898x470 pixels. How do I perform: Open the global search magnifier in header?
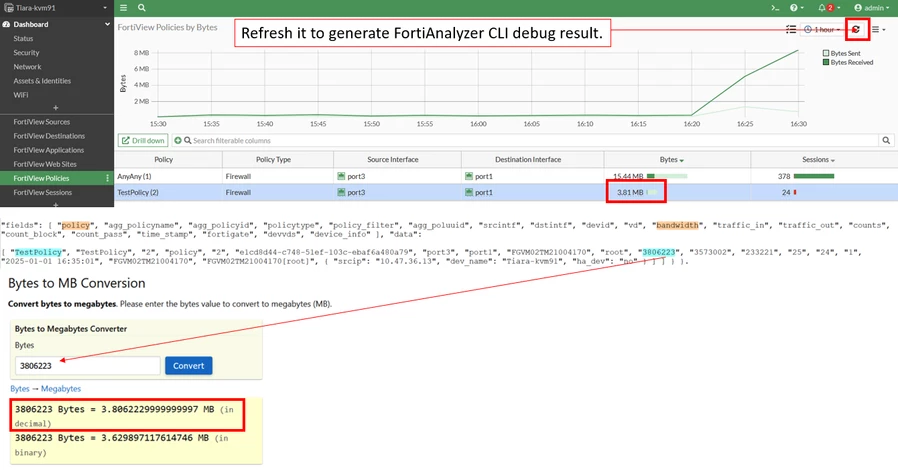(141, 8)
